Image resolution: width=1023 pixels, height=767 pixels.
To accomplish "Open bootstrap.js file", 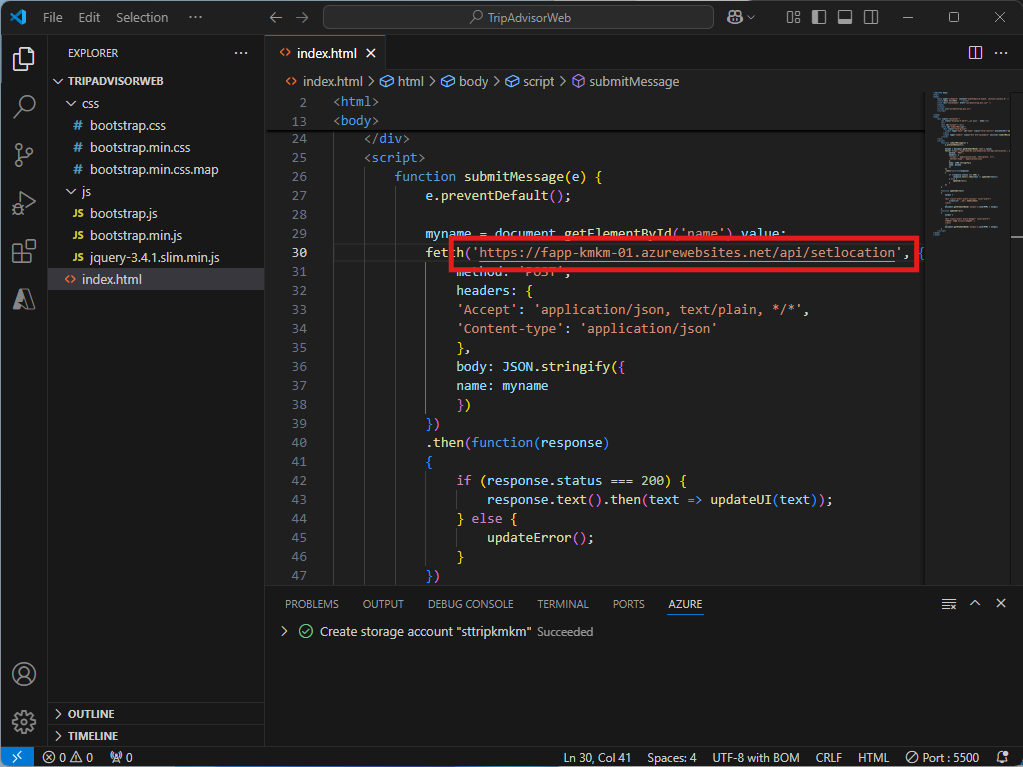I will point(156,213).
